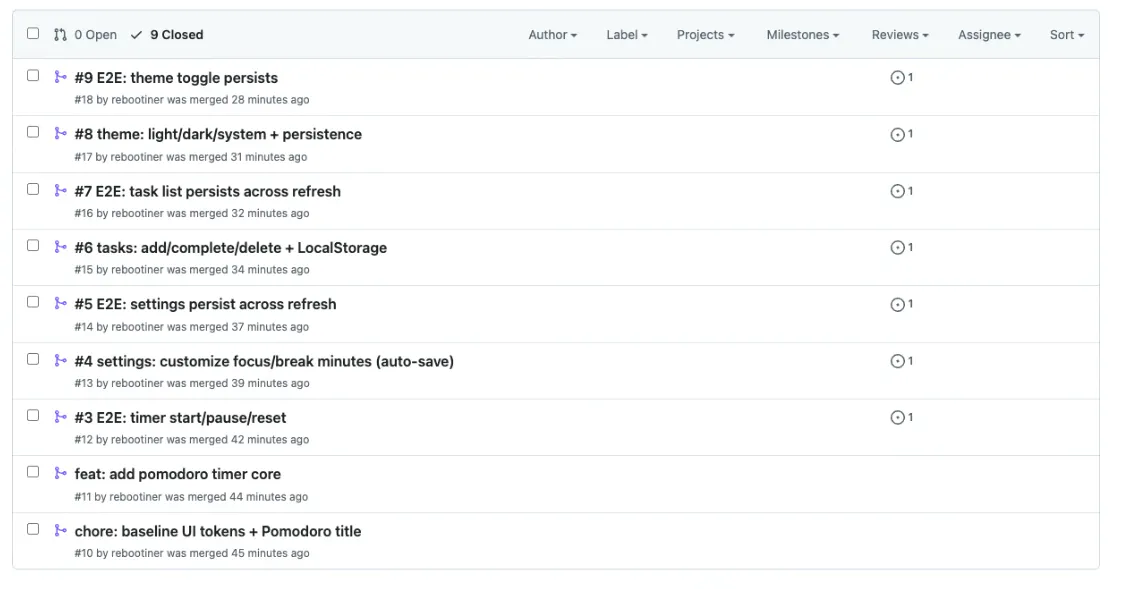This screenshot has width=1124, height=589.
Task: Select checkbox for theme light/dark/system PR
Action: 33,132
